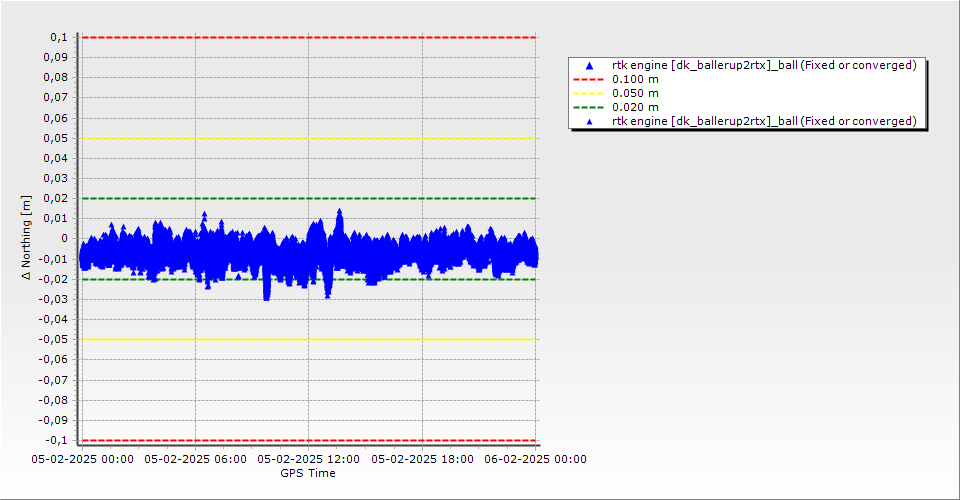Click the '-0,09' y-axis tick label
Image resolution: width=960 pixels, height=500 pixels.
click(53, 420)
